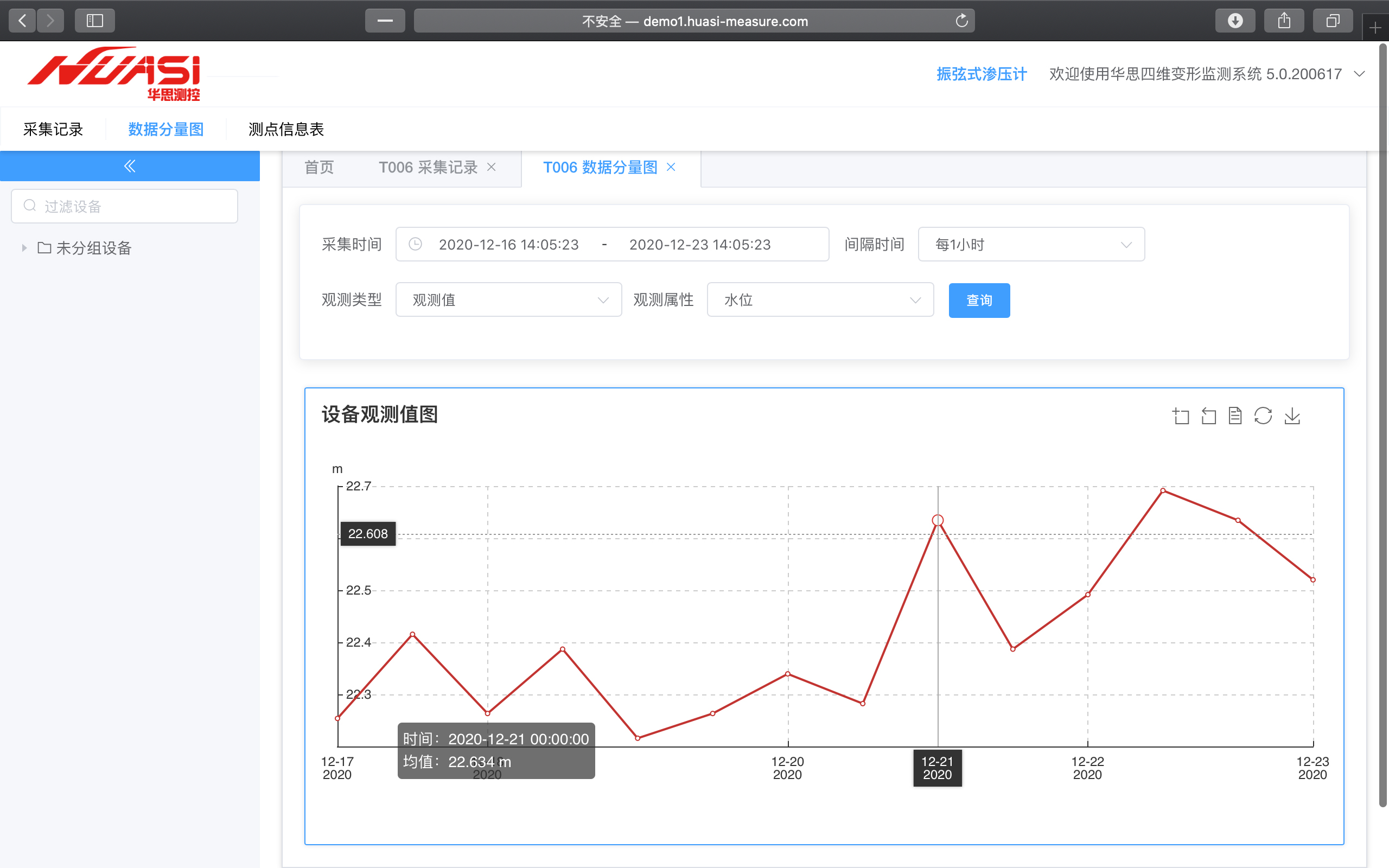The height and width of the screenshot is (868, 1389).
Task: Click the Safari forward button
Action: pyautogui.click(x=50, y=21)
